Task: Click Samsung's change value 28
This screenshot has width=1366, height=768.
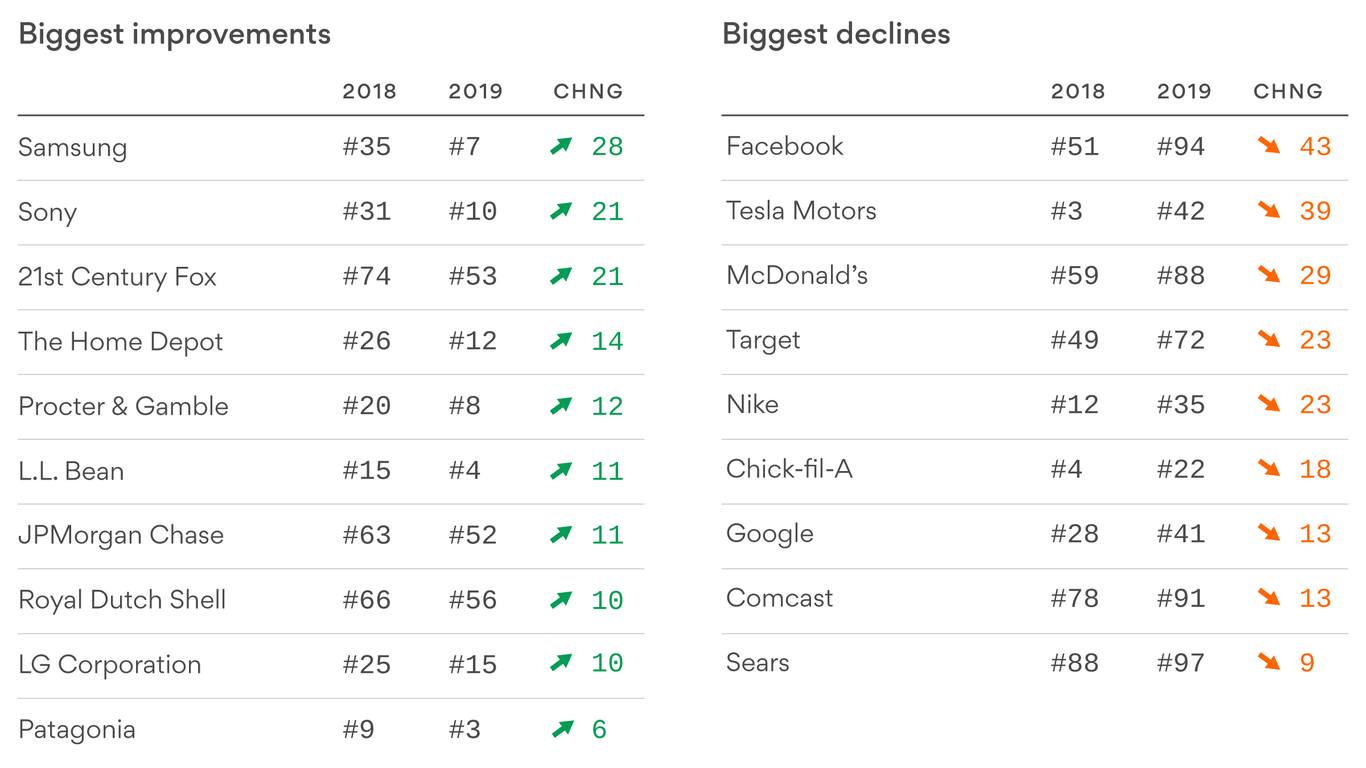Action: click(607, 147)
